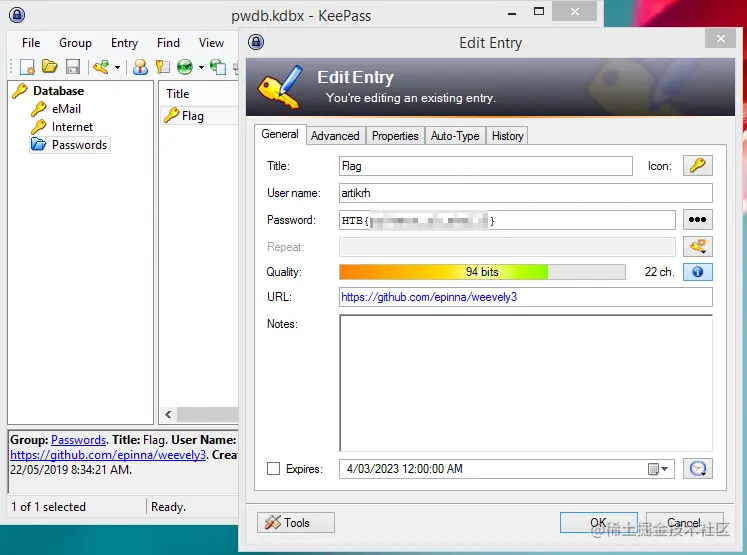The image size is (747, 555).
Task: Select the Internet group
Action: (72, 127)
